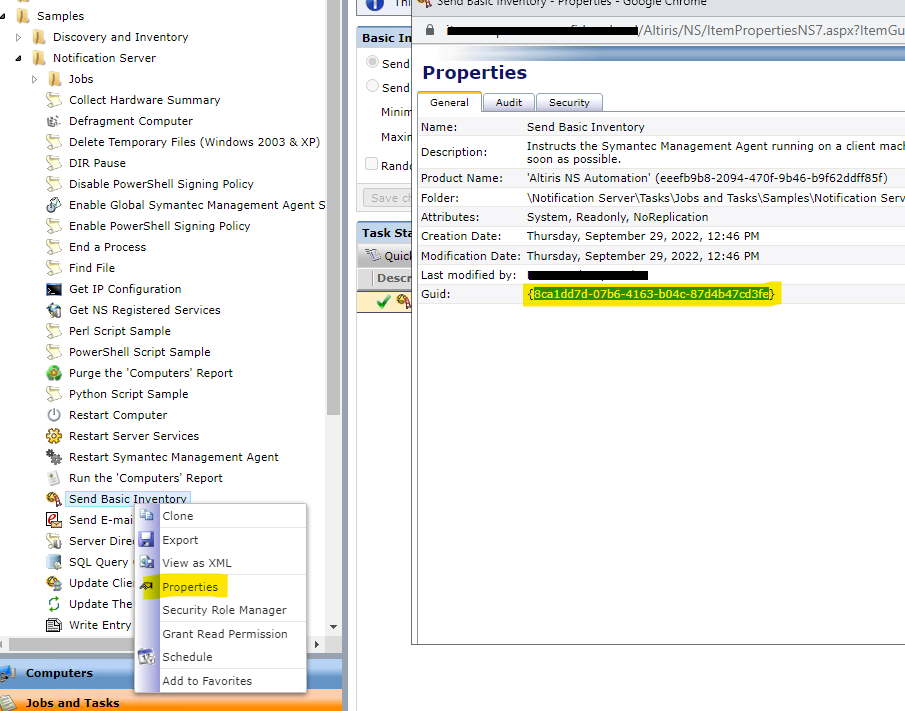
Task: Click the Get NS Registered Services icon
Action: [54, 310]
